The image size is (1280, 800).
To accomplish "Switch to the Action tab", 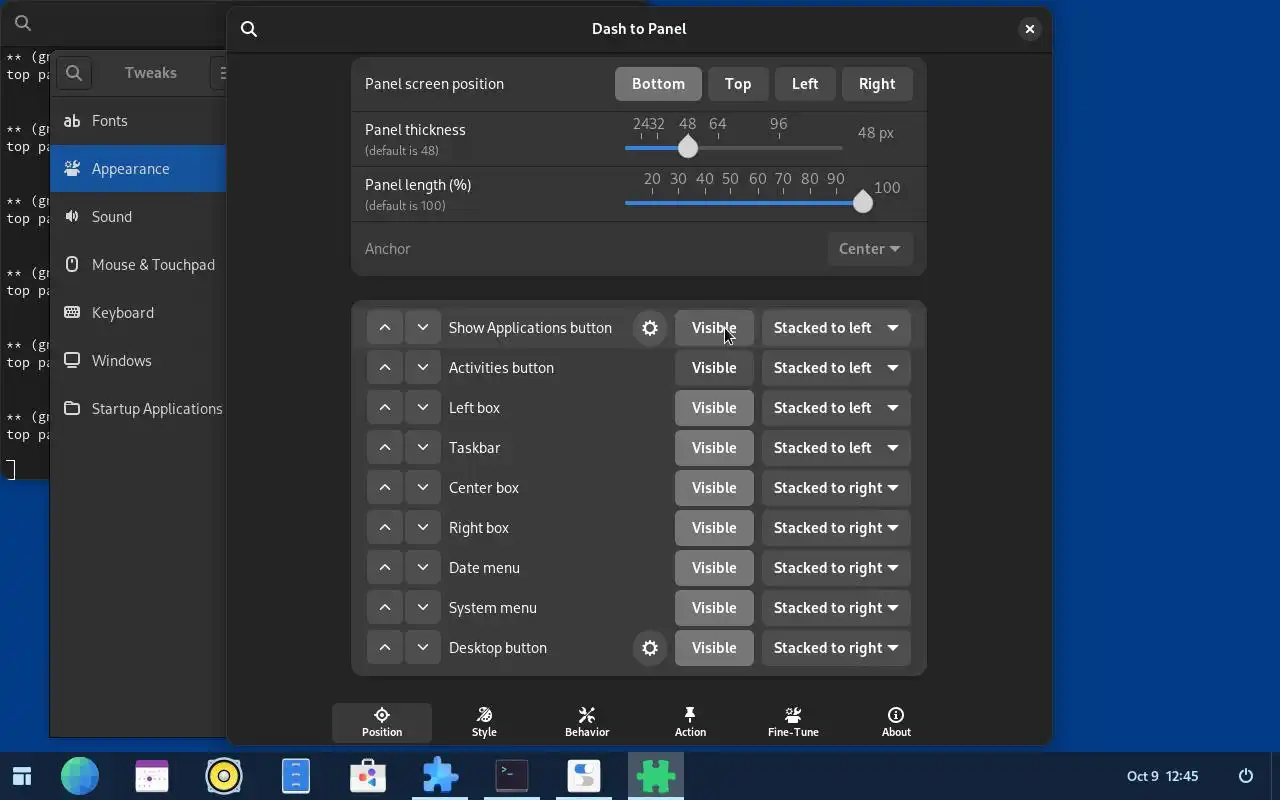I will [x=690, y=722].
